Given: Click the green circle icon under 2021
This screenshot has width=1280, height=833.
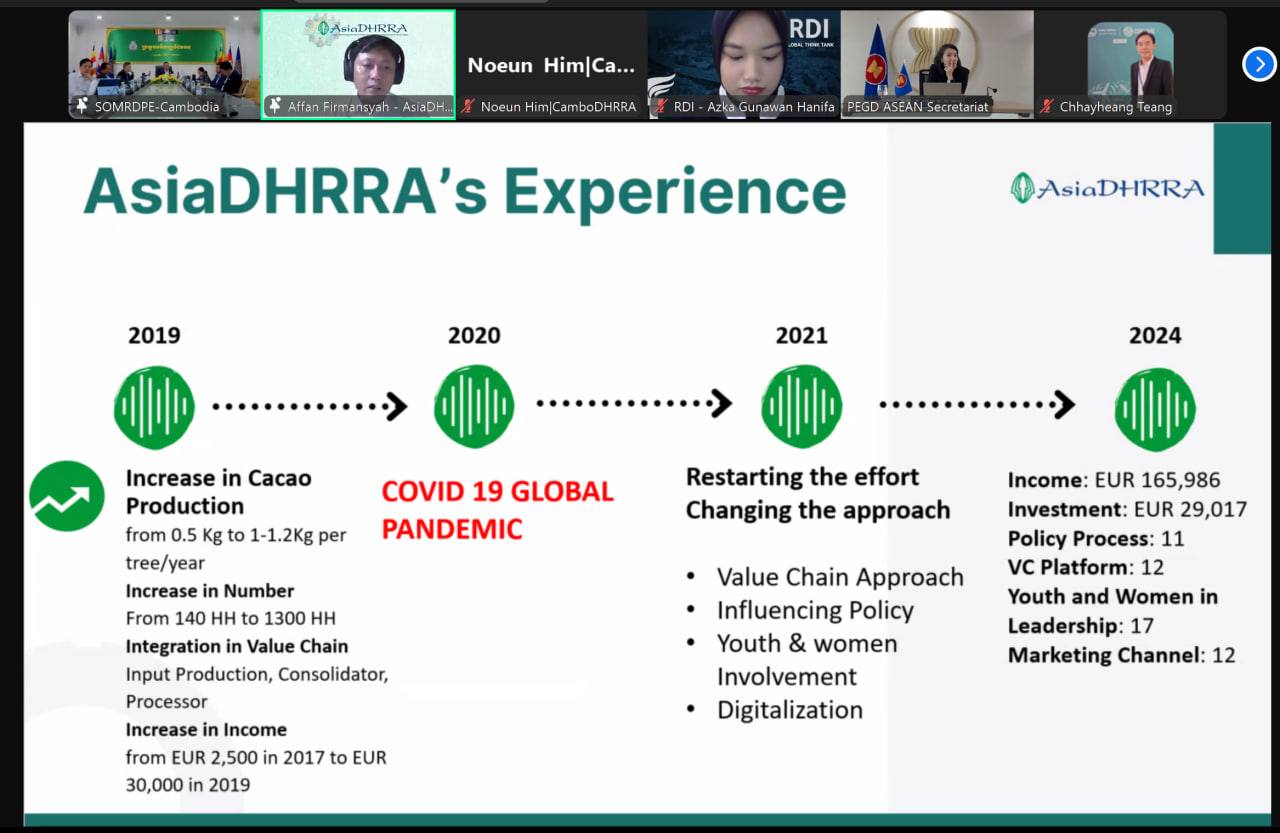Looking at the screenshot, I should 801,406.
